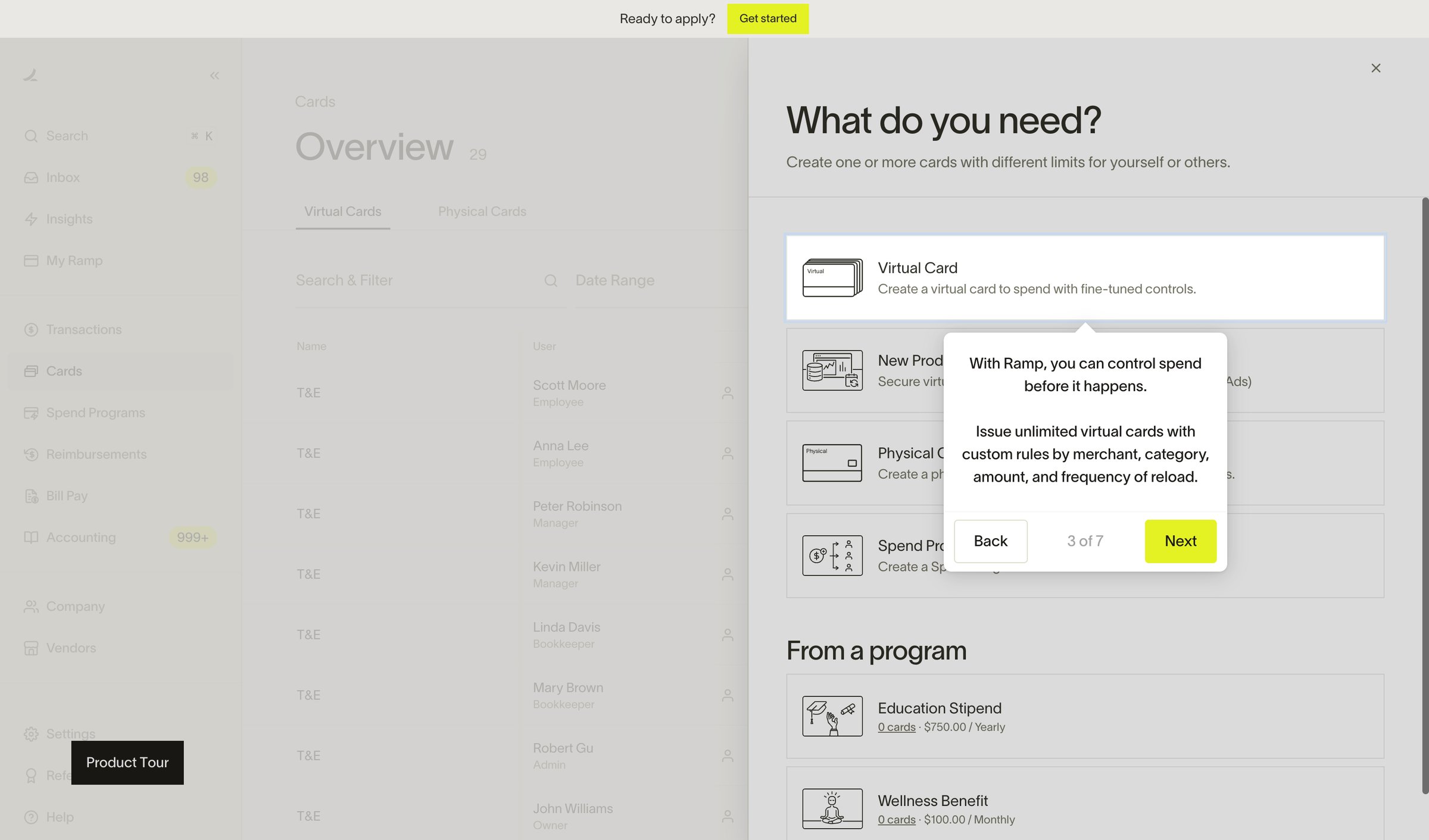Select the Virtual Card option
The image size is (1429, 840).
[1085, 278]
